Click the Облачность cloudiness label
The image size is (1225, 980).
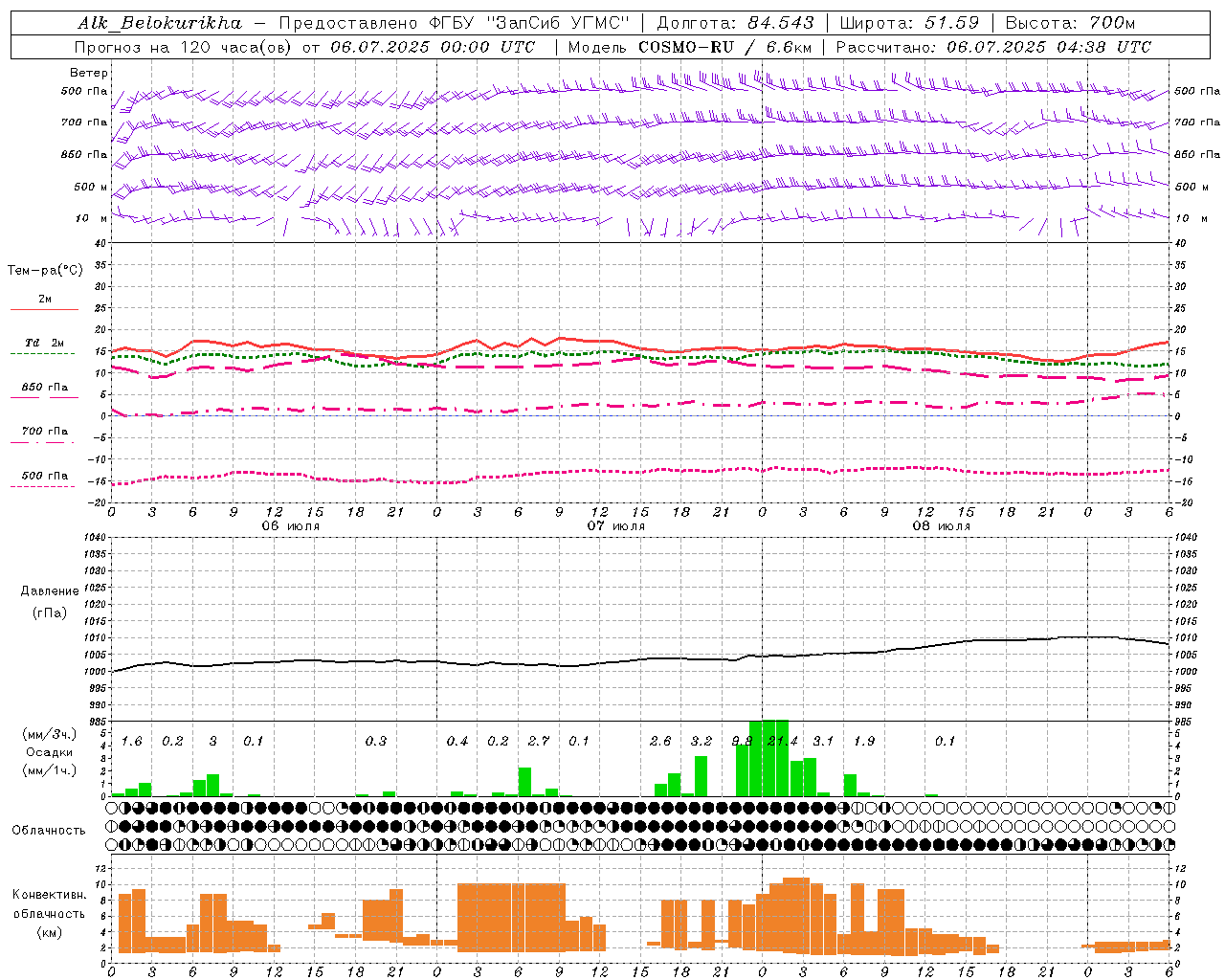point(49,830)
